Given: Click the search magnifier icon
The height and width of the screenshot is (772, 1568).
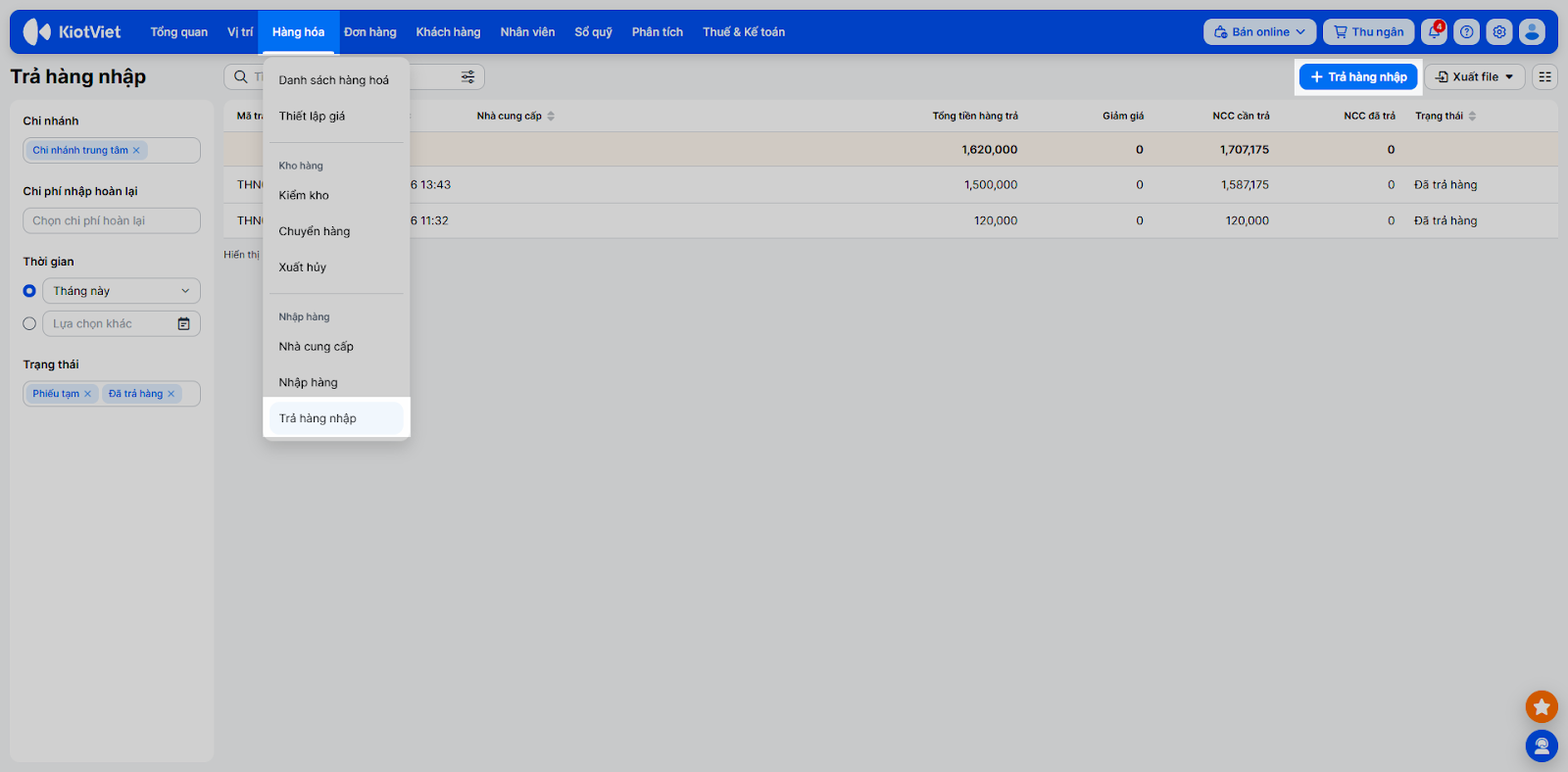Looking at the screenshot, I should point(240,76).
